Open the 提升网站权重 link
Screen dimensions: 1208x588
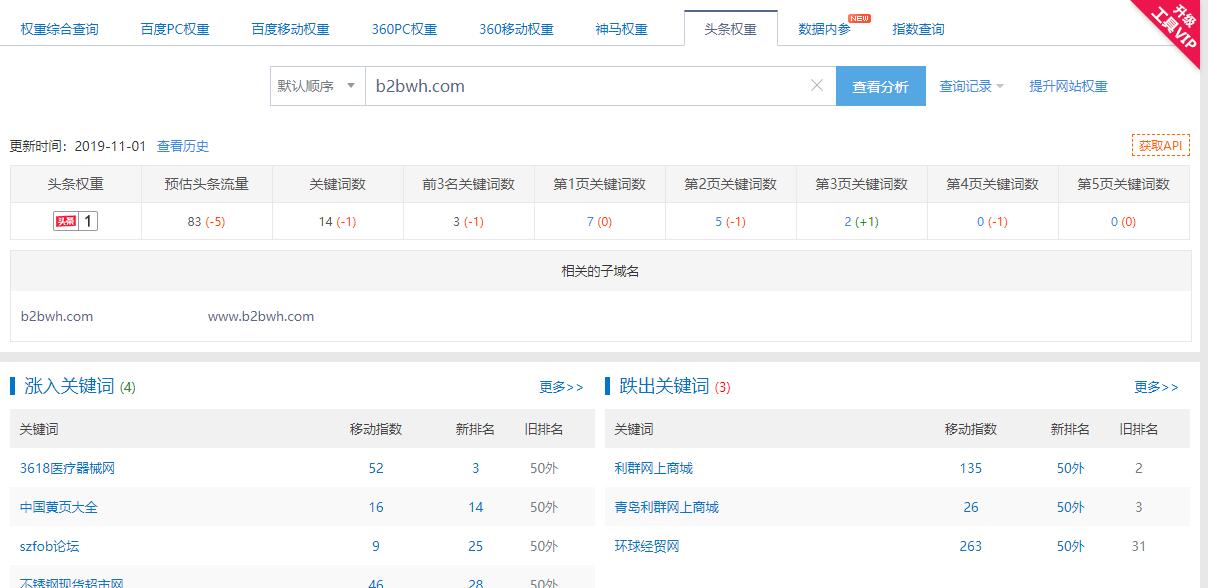1068,87
